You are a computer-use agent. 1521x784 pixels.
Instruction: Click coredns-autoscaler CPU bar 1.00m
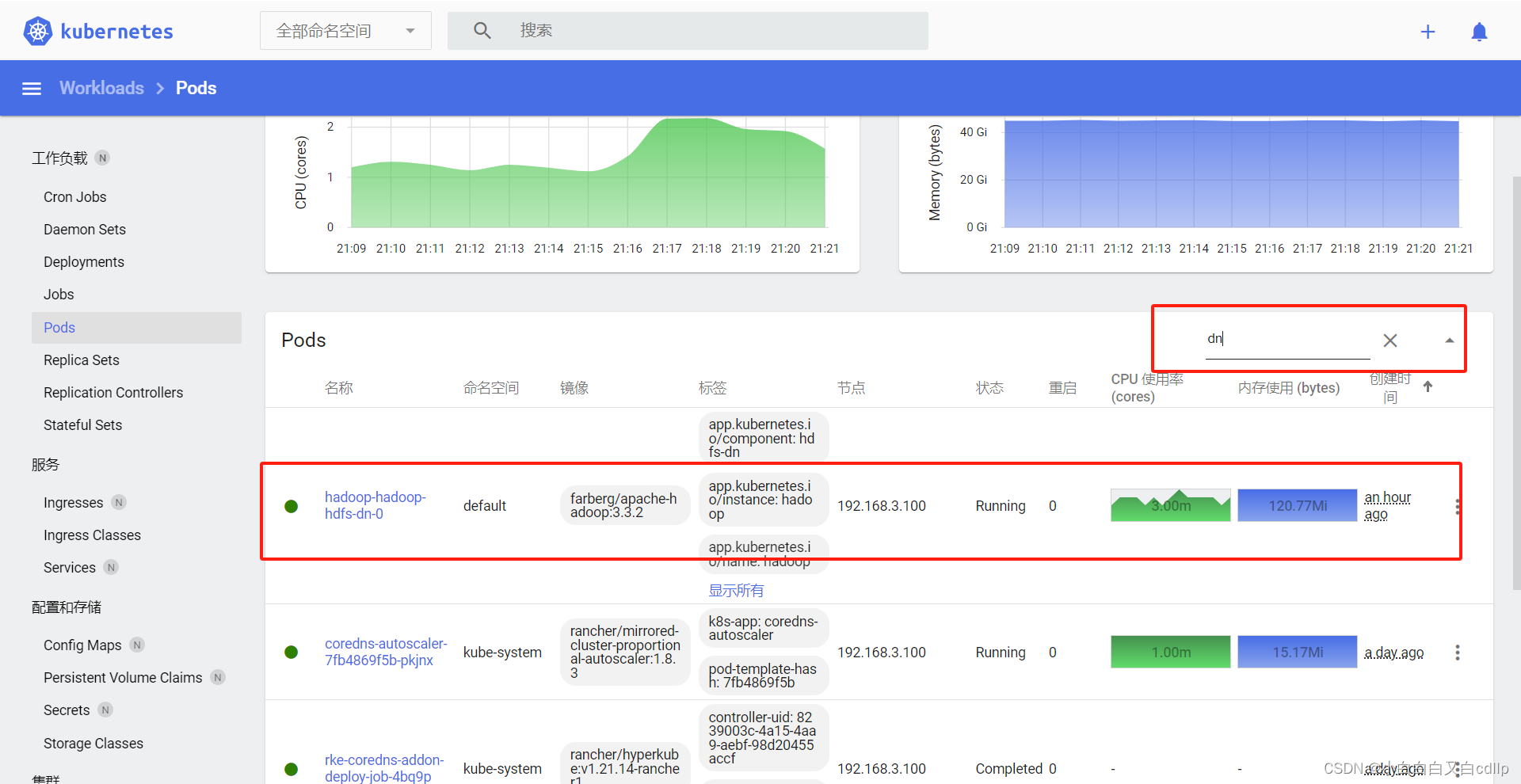(1171, 652)
